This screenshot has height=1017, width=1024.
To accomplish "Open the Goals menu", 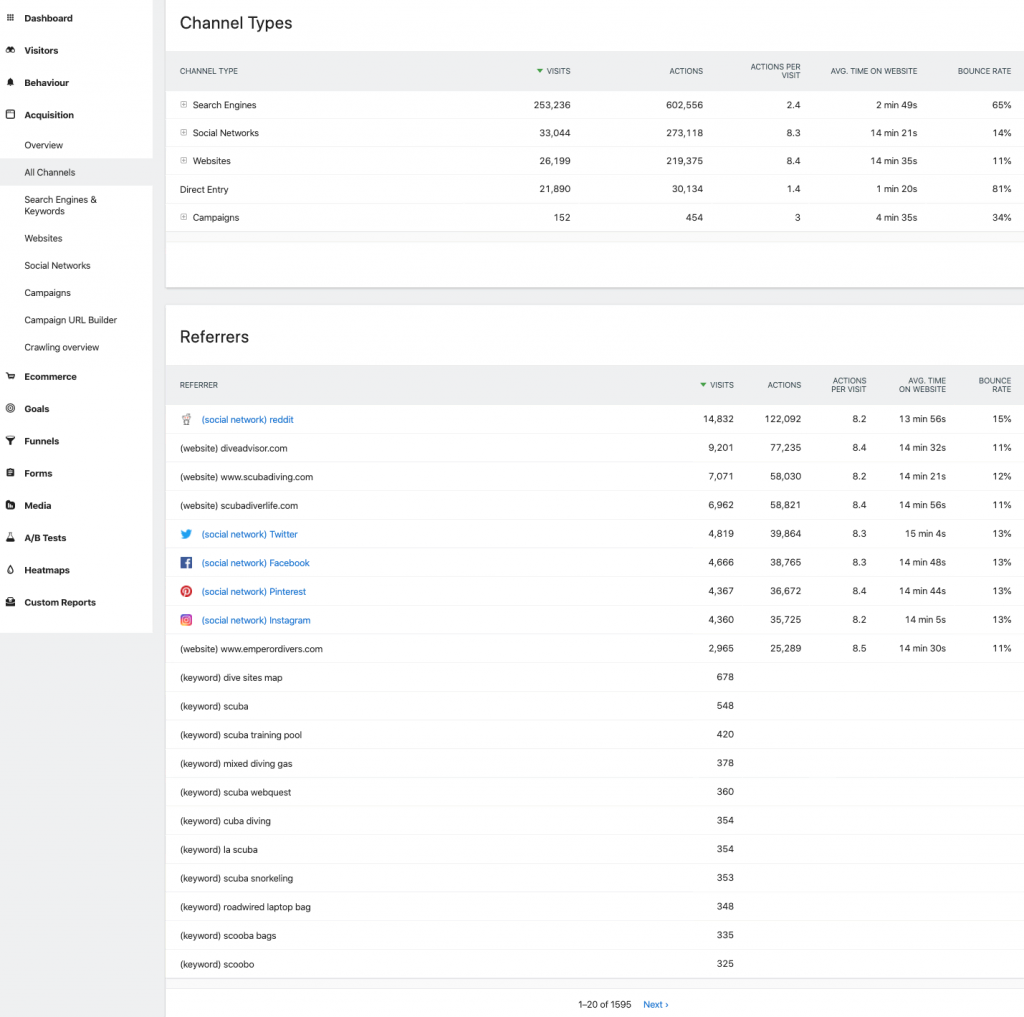I will tap(37, 409).
